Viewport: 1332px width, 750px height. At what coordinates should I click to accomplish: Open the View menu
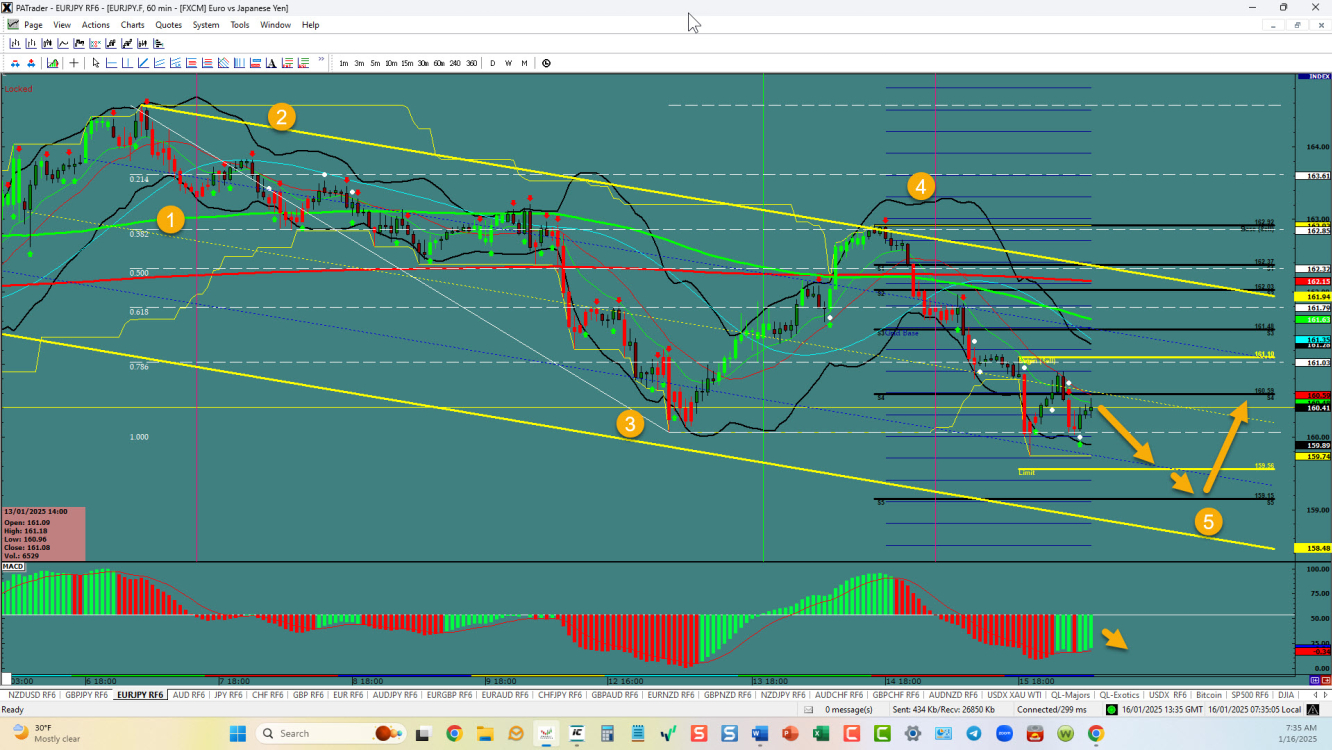pyautogui.click(x=62, y=25)
